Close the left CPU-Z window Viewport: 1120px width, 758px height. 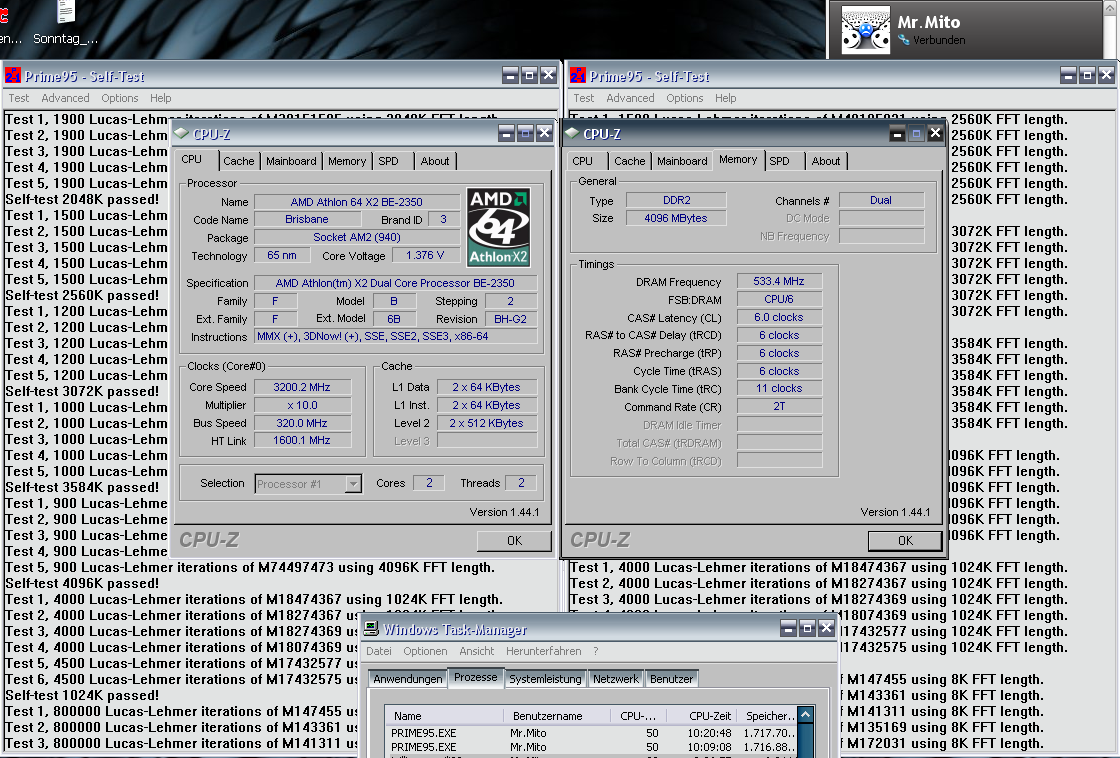pyautogui.click(x=544, y=133)
